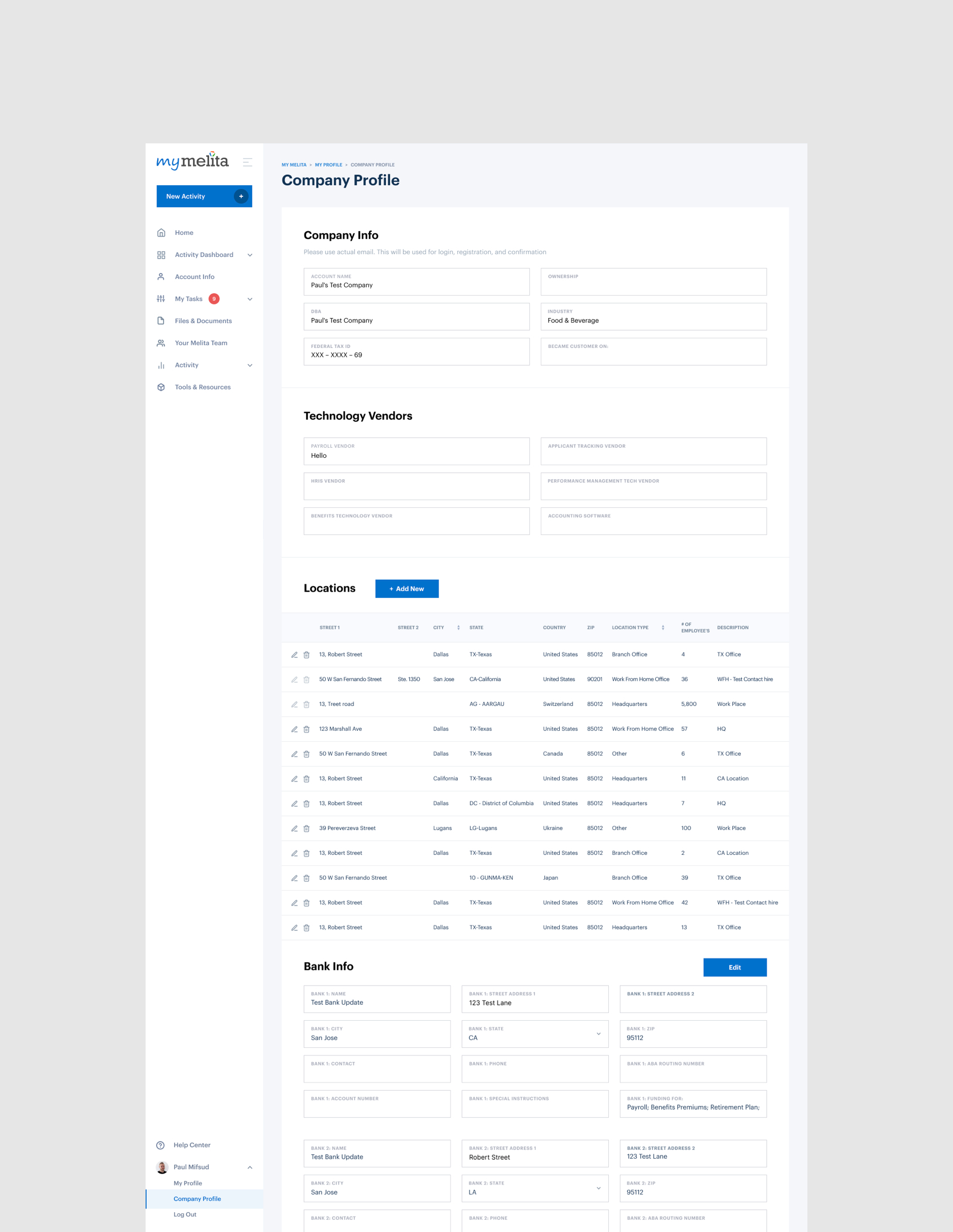This screenshot has height=1232, width=953.
Task: Edit the Ste. 1350 San Jose location
Action: click(295, 680)
